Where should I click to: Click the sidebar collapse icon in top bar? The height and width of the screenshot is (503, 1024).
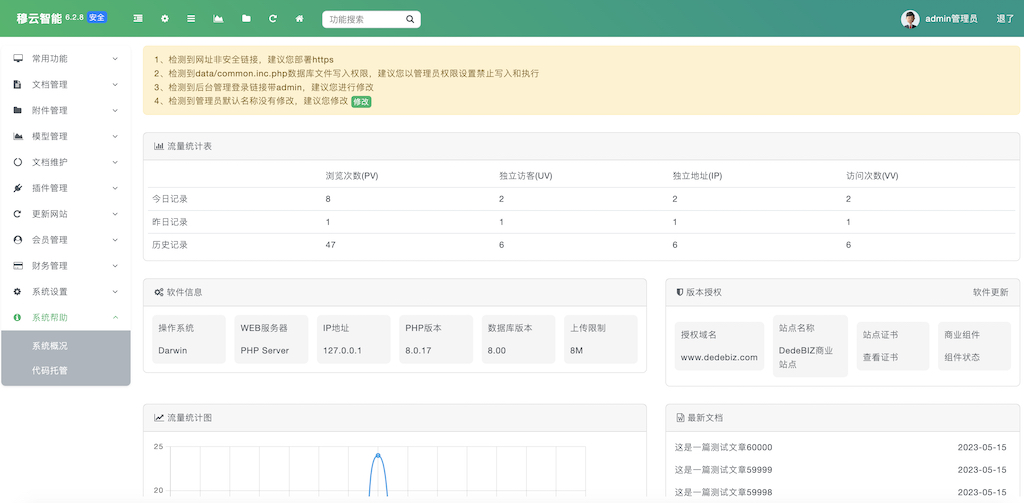coord(138,19)
